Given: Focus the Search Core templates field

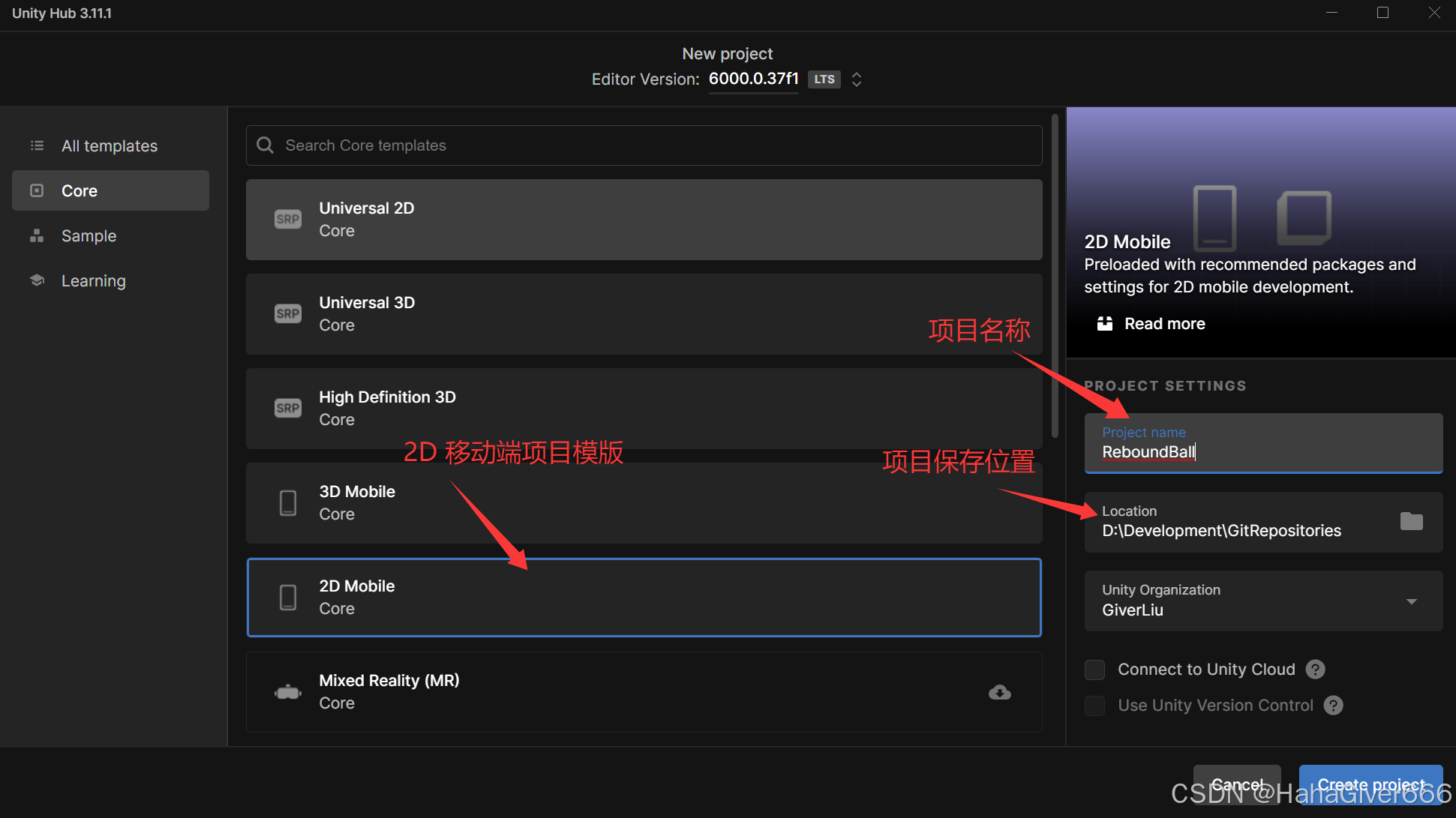Looking at the screenshot, I should coord(644,145).
